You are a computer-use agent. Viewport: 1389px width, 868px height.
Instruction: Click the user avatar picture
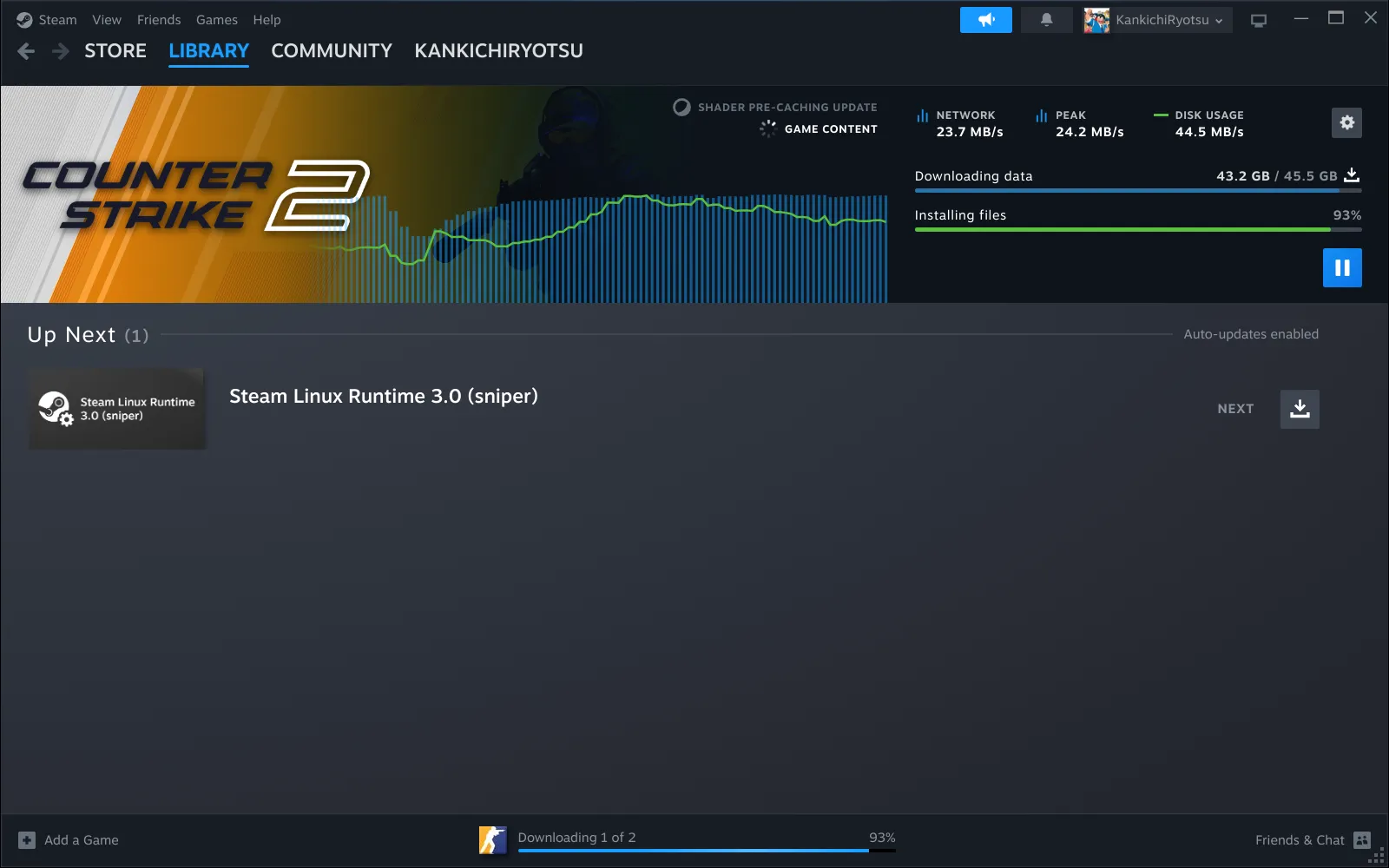(x=1096, y=20)
